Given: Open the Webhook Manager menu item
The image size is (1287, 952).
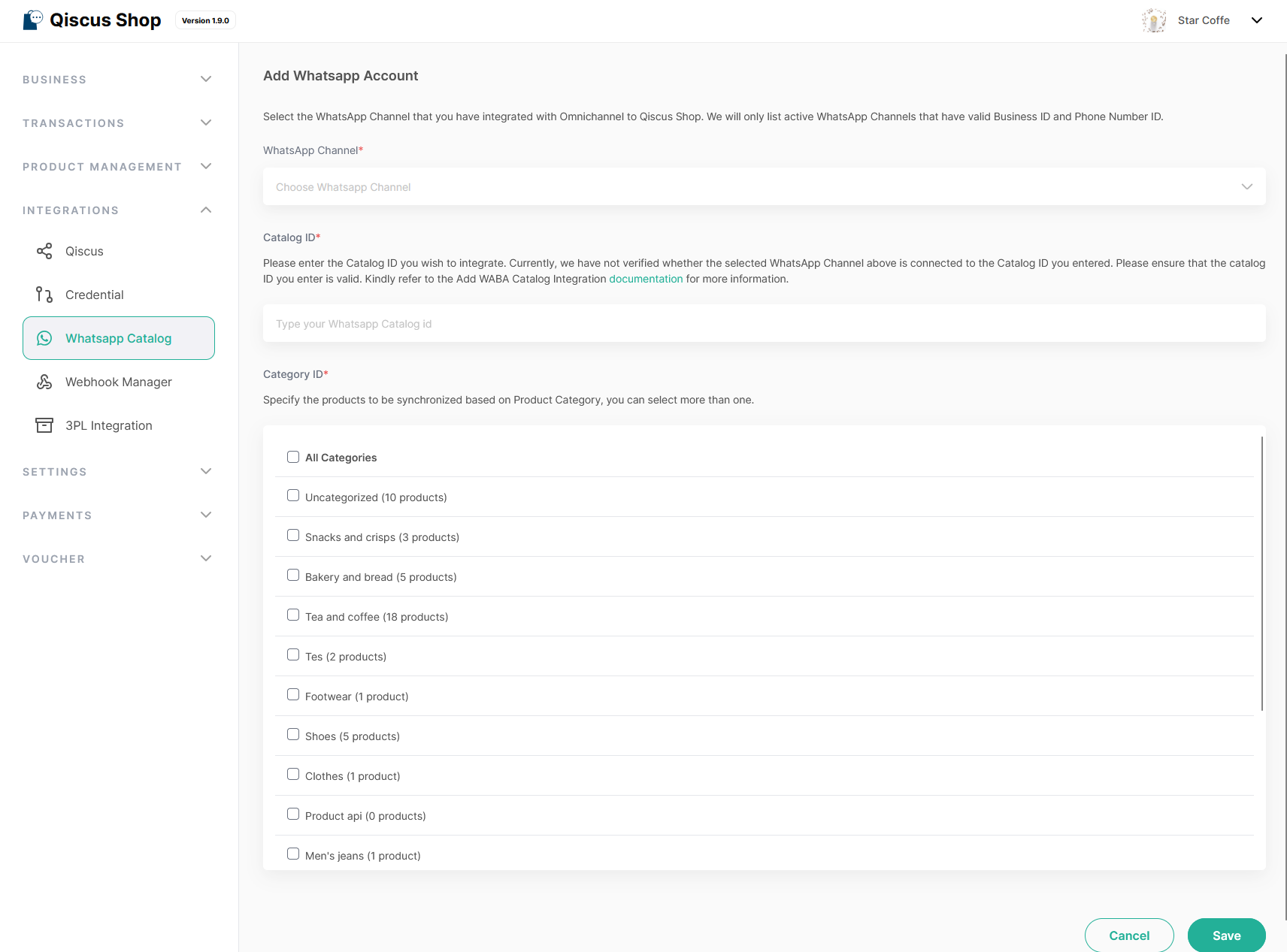Looking at the screenshot, I should [x=119, y=382].
